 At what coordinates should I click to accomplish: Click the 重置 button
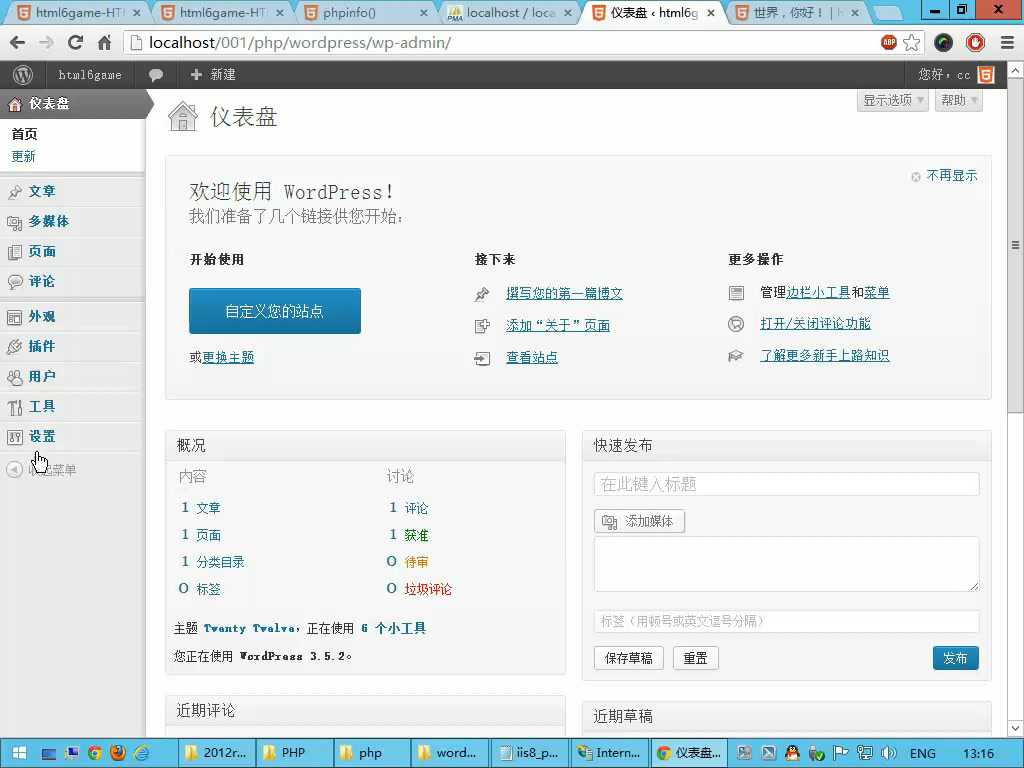[696, 658]
